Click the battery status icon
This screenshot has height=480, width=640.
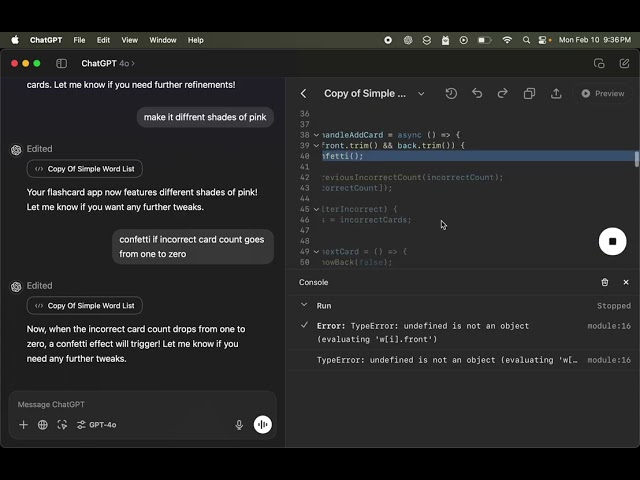(484, 40)
